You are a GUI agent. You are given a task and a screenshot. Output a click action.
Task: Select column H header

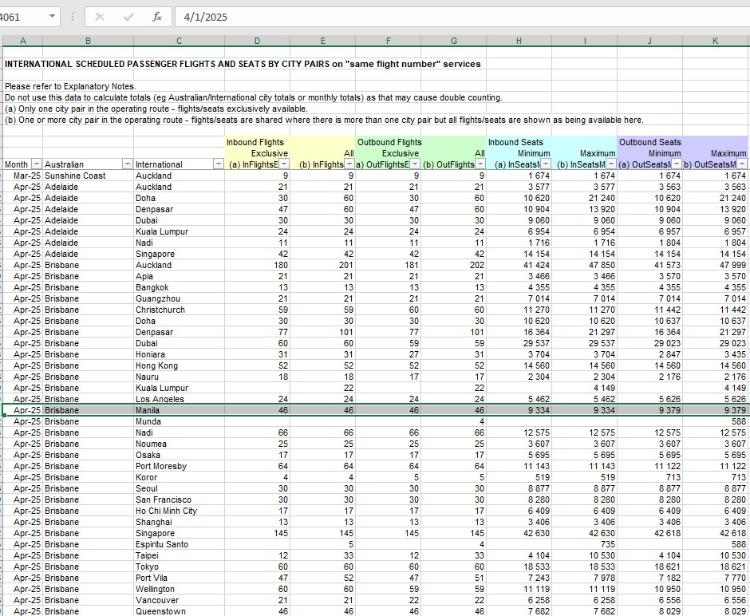pyautogui.click(x=518, y=40)
